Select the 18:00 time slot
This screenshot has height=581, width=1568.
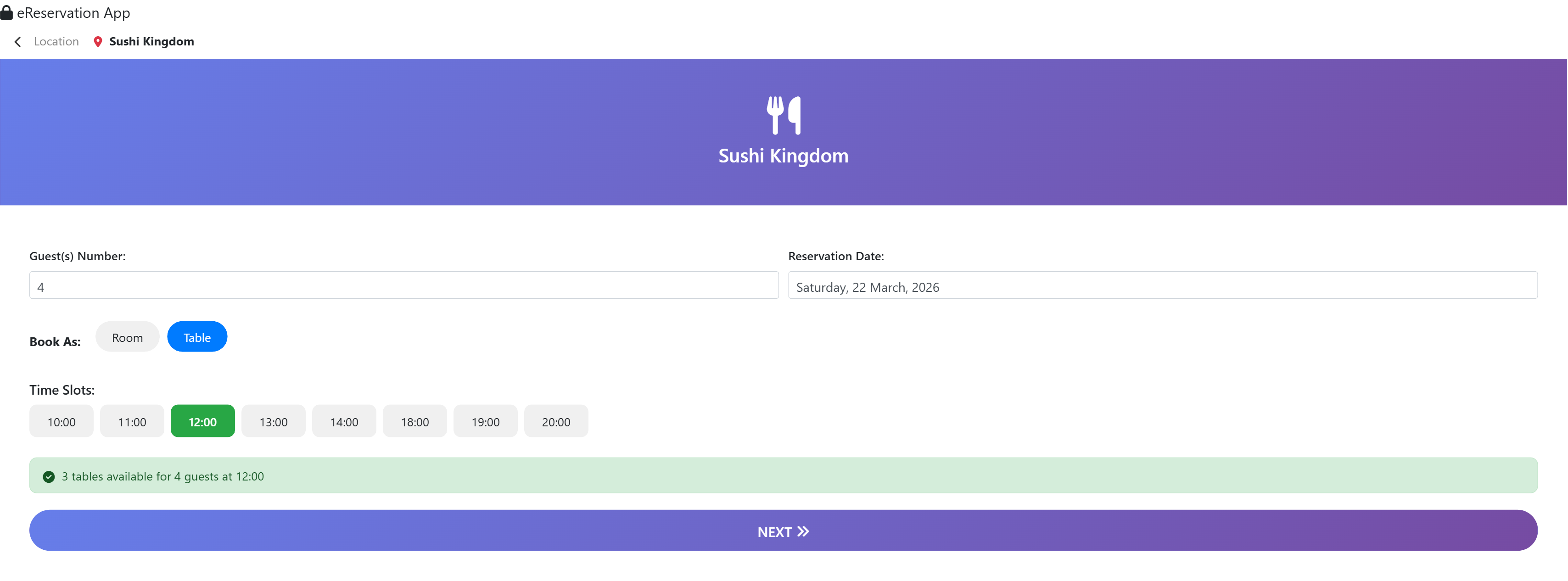pyautogui.click(x=414, y=420)
